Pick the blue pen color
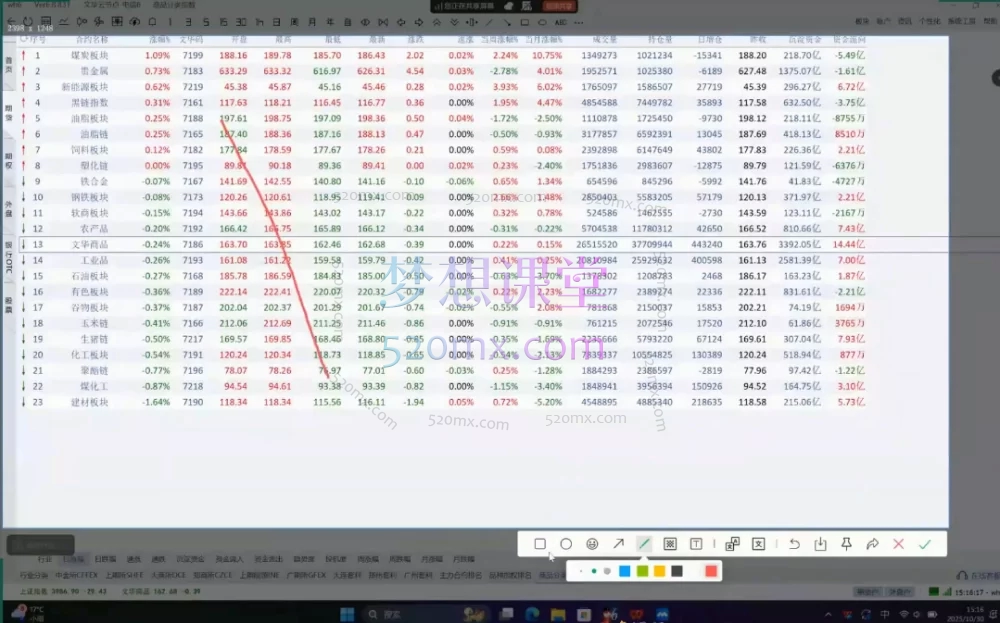This screenshot has height=623, width=1000. tap(625, 571)
